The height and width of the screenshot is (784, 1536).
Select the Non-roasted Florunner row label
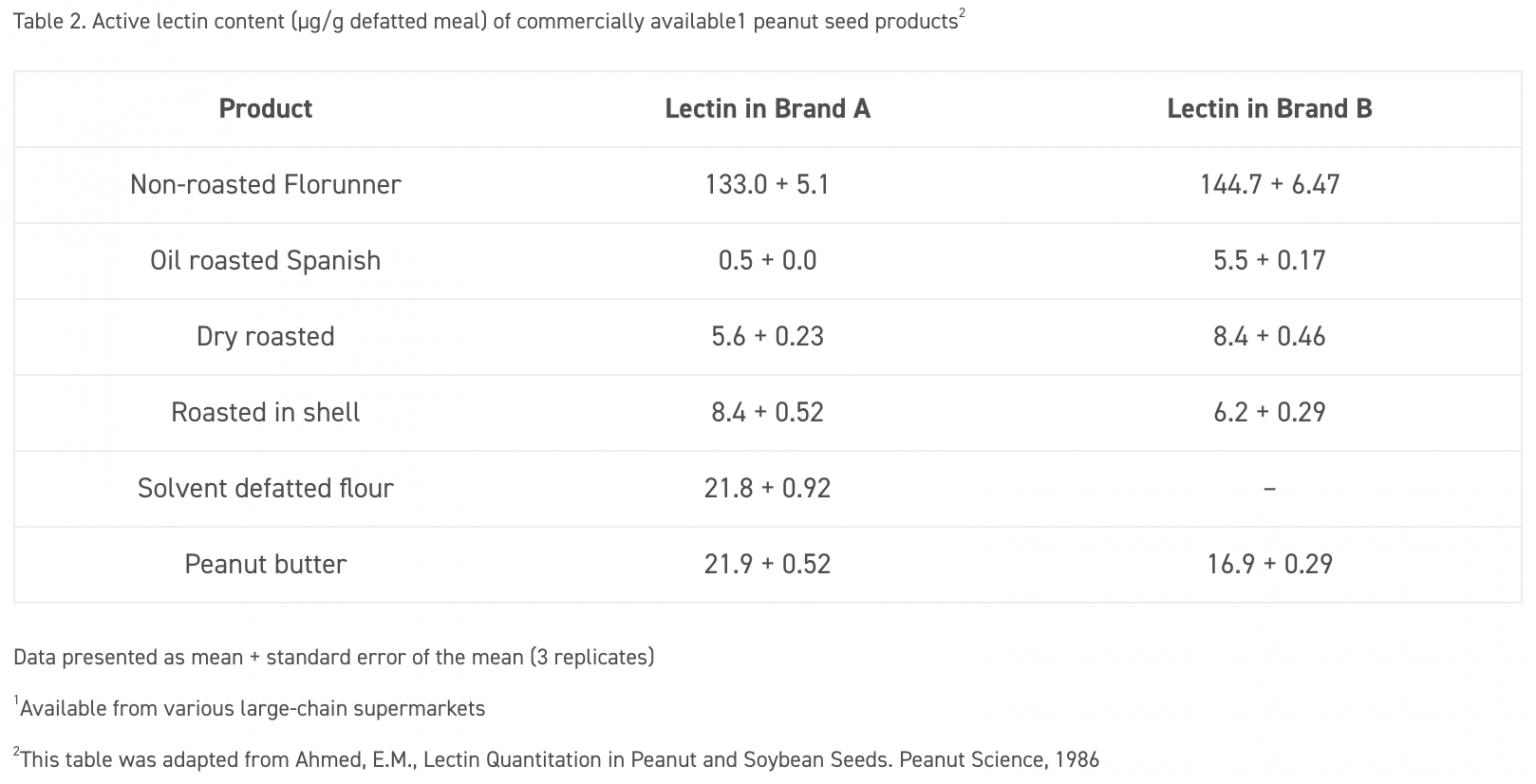(265, 185)
